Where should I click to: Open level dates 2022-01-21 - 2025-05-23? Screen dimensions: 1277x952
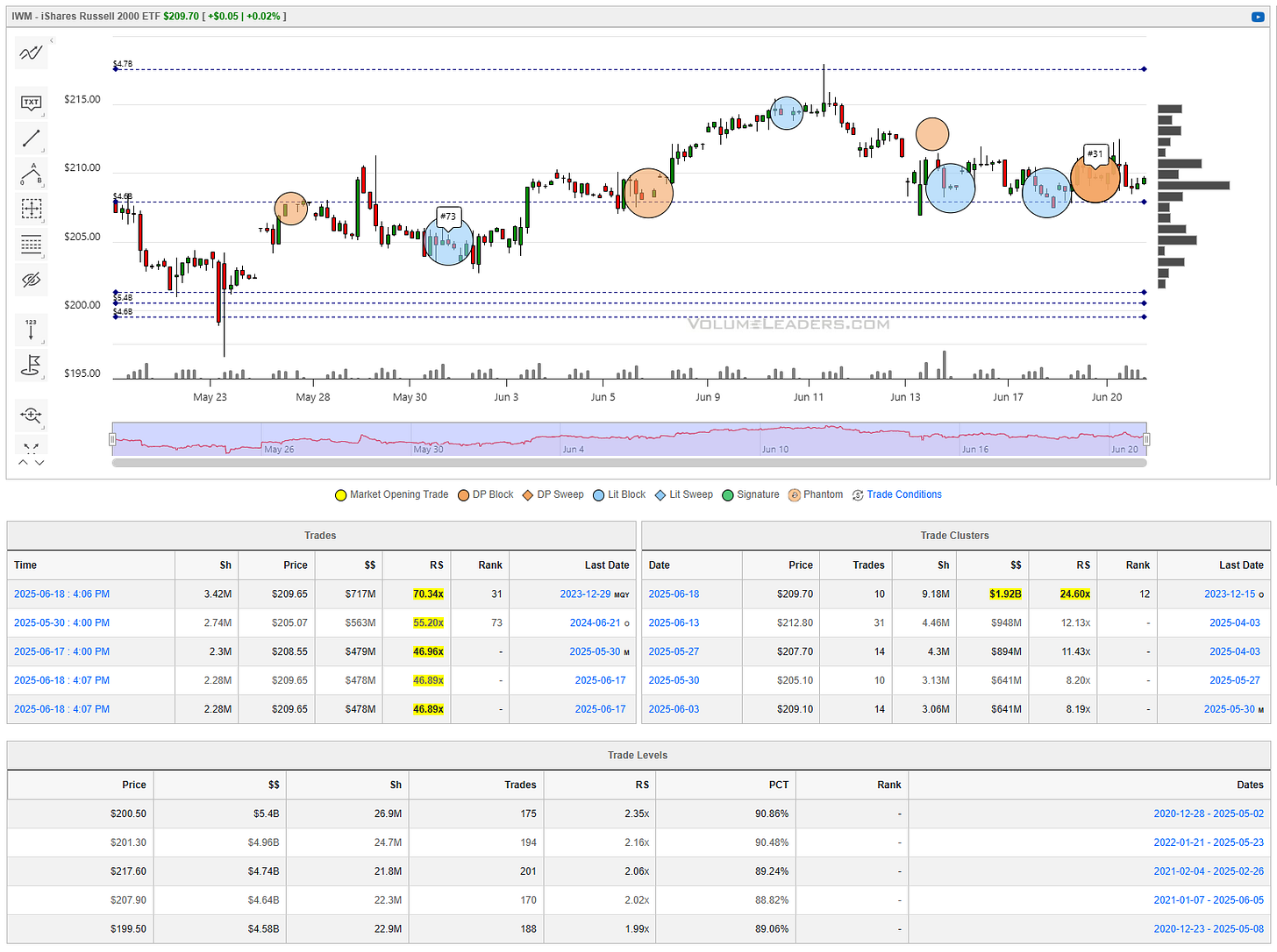pos(1209,842)
